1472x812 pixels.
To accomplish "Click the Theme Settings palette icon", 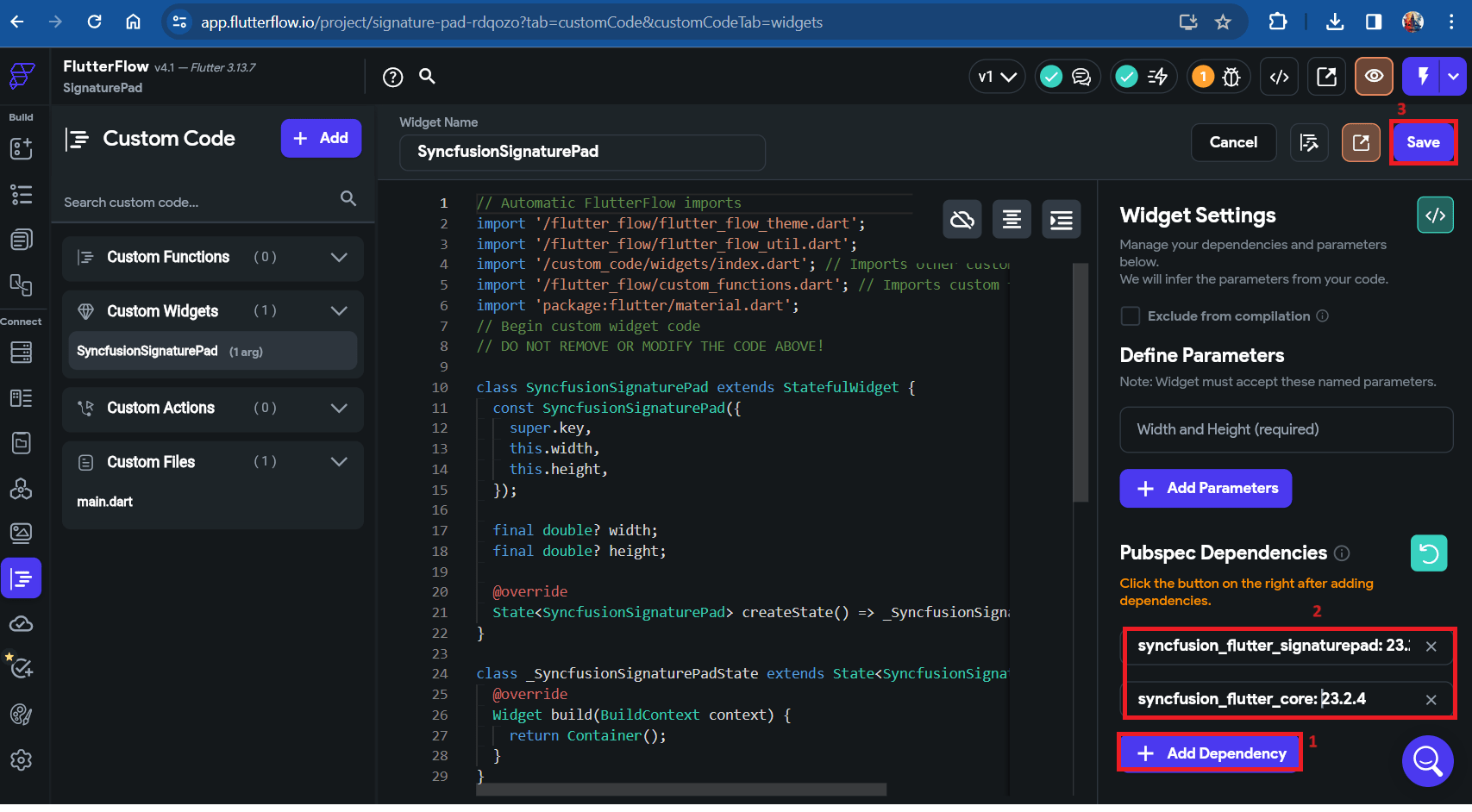I will coord(22,715).
